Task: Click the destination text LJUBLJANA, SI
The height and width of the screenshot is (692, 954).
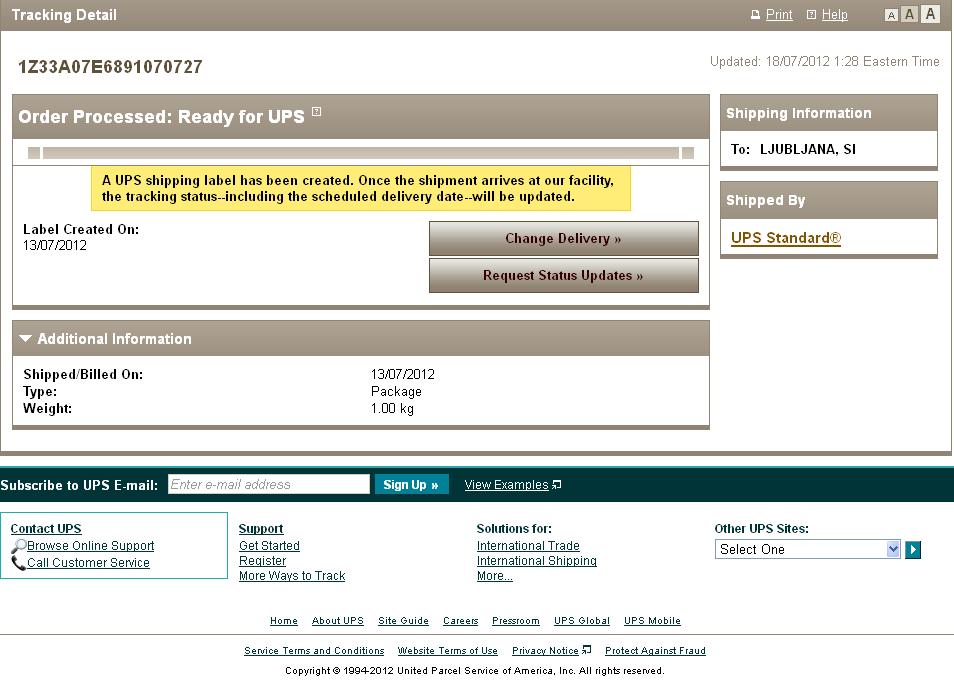Action: click(807, 149)
